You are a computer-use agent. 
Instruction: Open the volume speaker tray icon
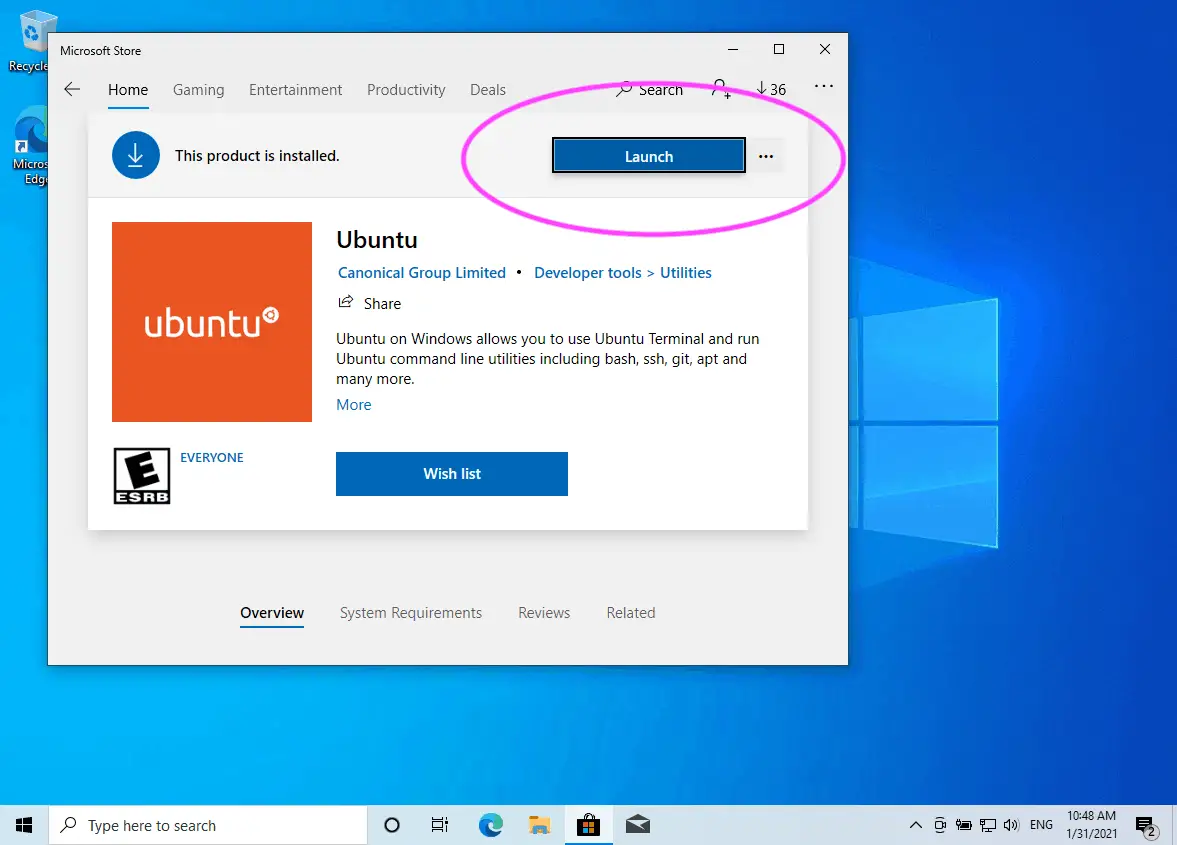[x=1011, y=825]
